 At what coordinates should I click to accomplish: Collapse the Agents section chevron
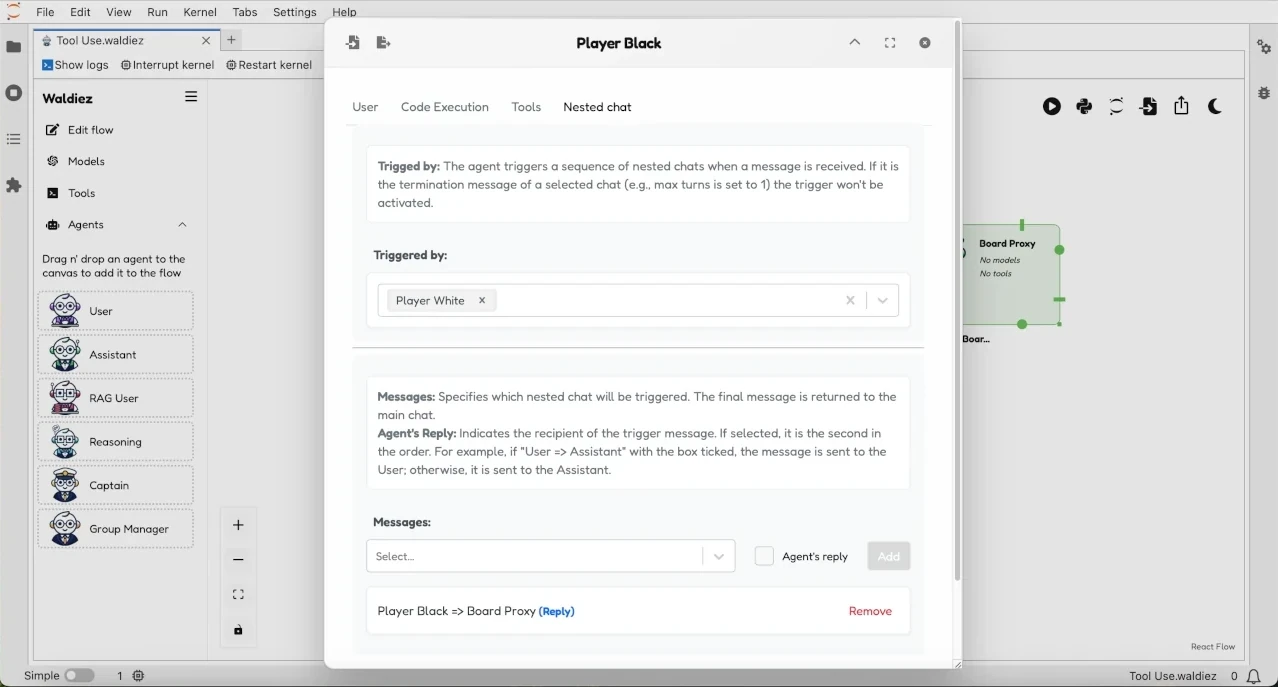point(182,225)
